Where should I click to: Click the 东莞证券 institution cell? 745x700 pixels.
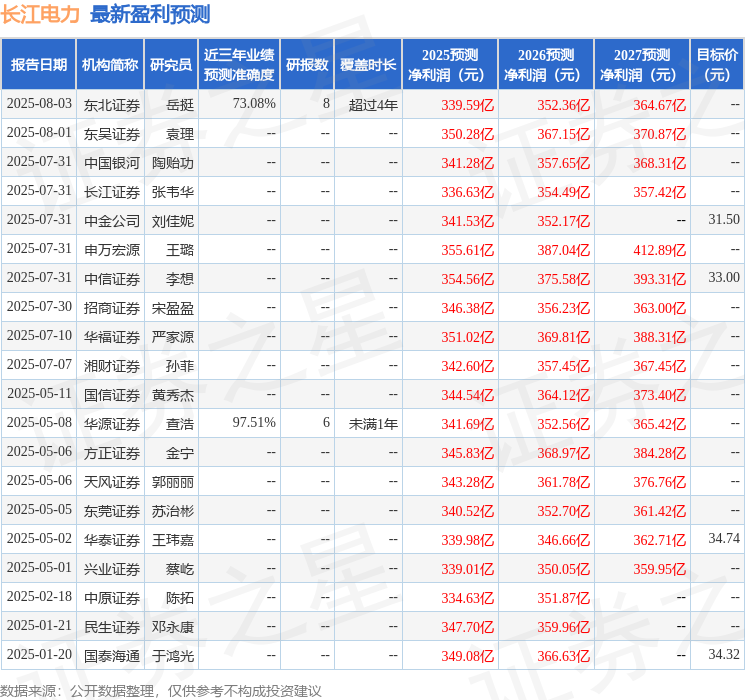point(112,511)
